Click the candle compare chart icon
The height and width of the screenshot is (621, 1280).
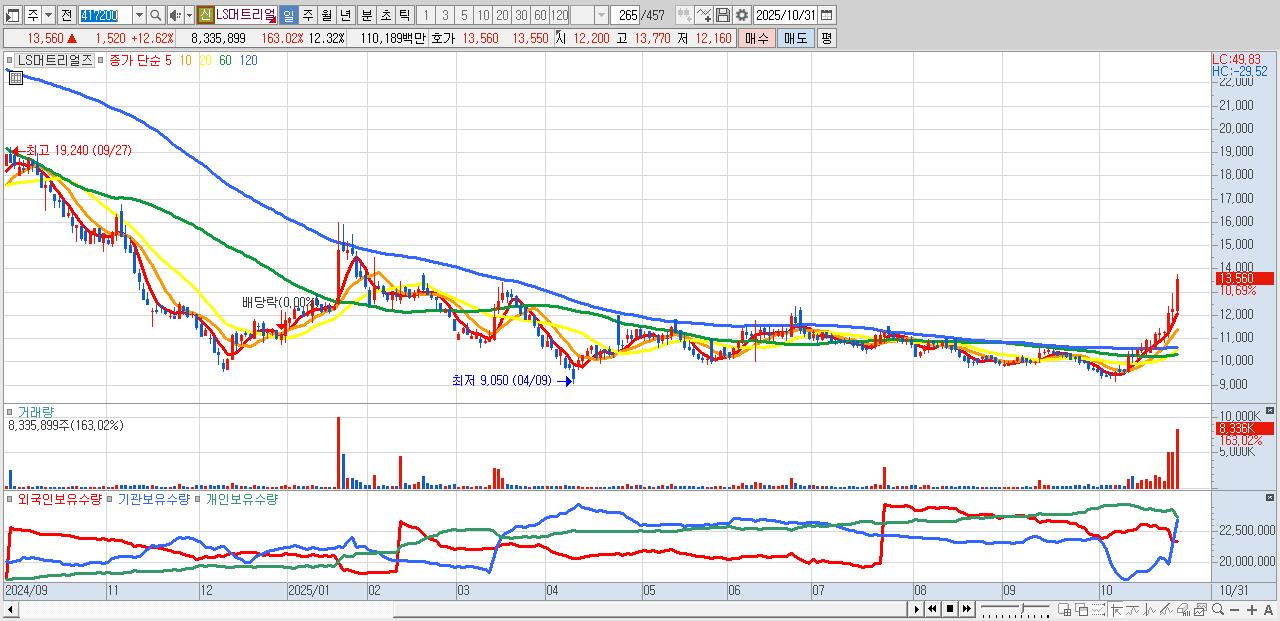pyautogui.click(x=686, y=15)
